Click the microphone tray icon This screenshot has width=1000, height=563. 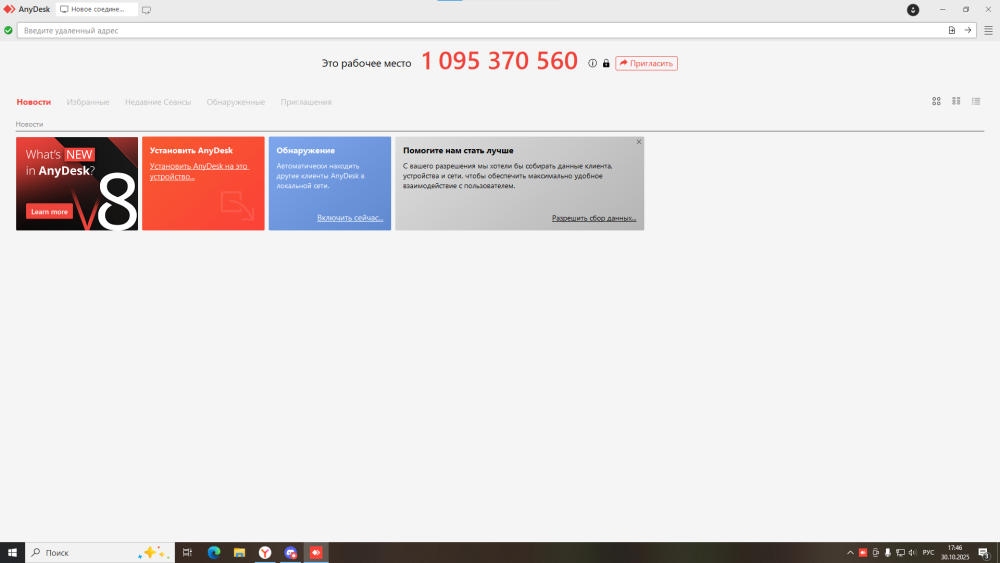pos(887,553)
